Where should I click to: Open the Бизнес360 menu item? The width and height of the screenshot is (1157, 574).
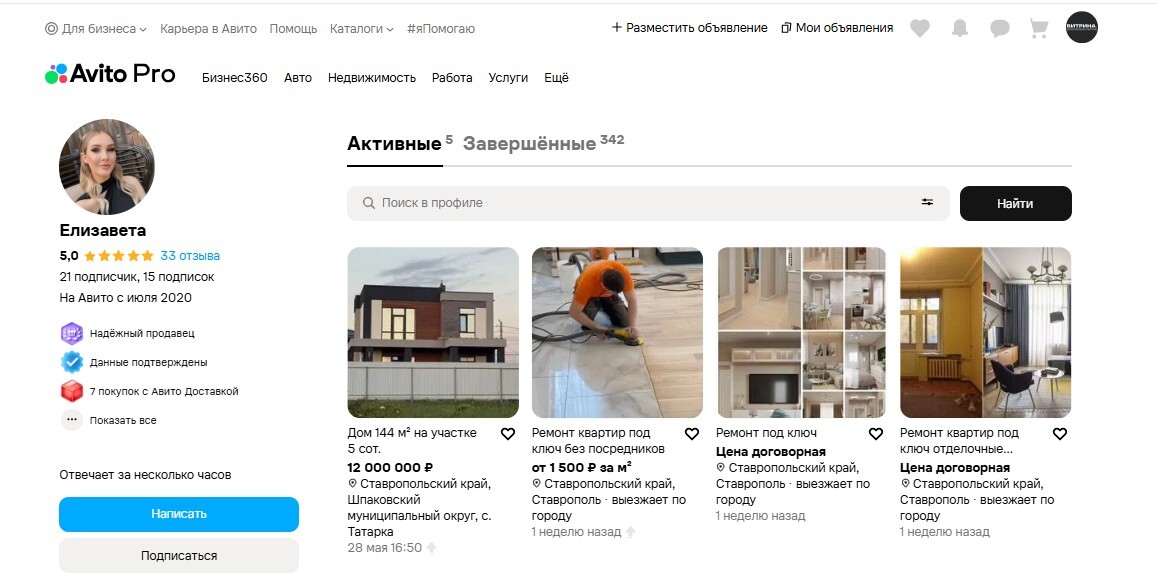tap(235, 77)
